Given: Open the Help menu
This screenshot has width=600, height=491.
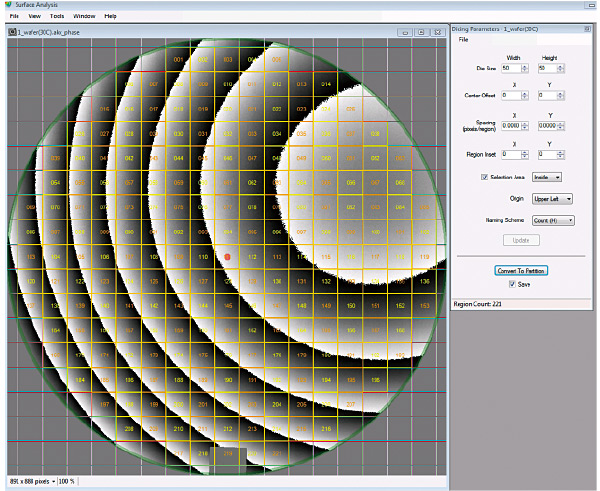Looking at the screenshot, I should pyautogui.click(x=110, y=16).
